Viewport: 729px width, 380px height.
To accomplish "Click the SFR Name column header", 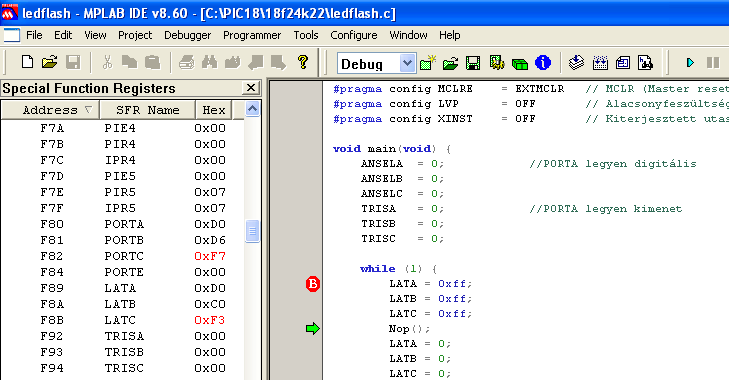I will (x=147, y=110).
